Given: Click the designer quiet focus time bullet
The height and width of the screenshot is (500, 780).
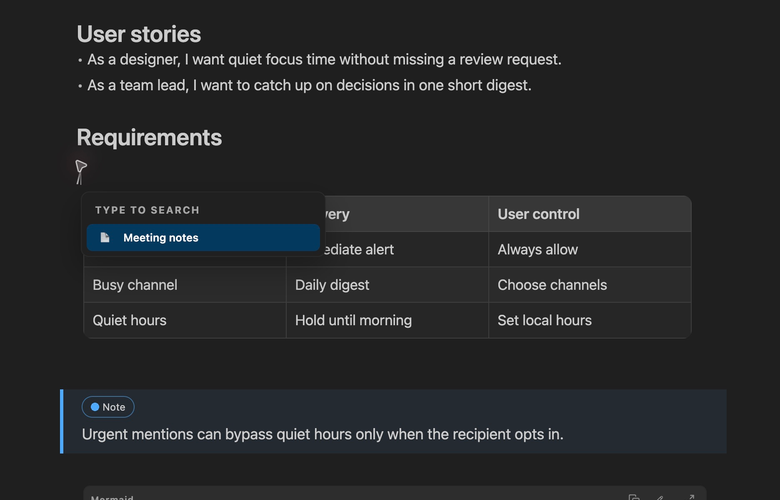Looking at the screenshot, I should (x=324, y=60).
